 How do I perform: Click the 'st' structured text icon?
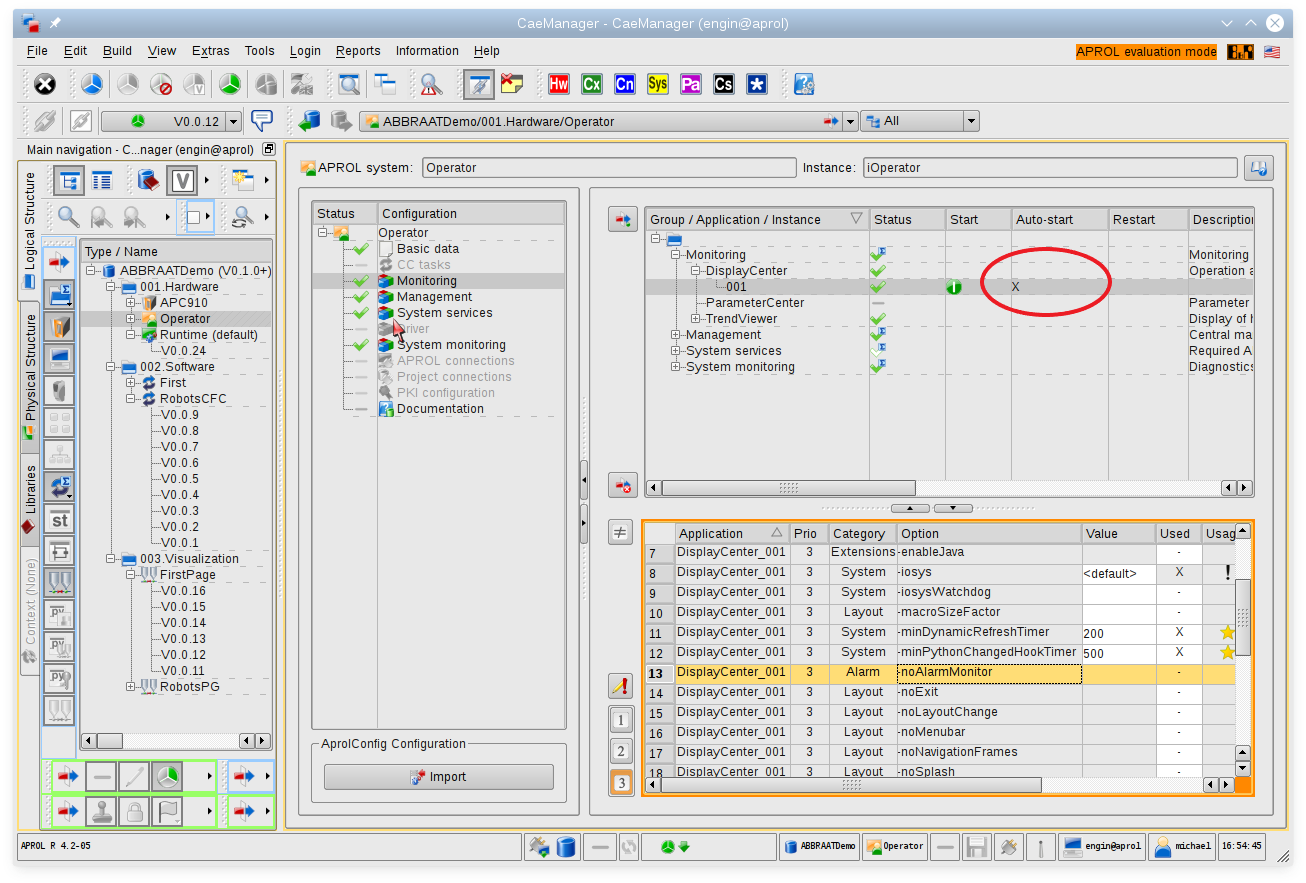click(x=59, y=520)
